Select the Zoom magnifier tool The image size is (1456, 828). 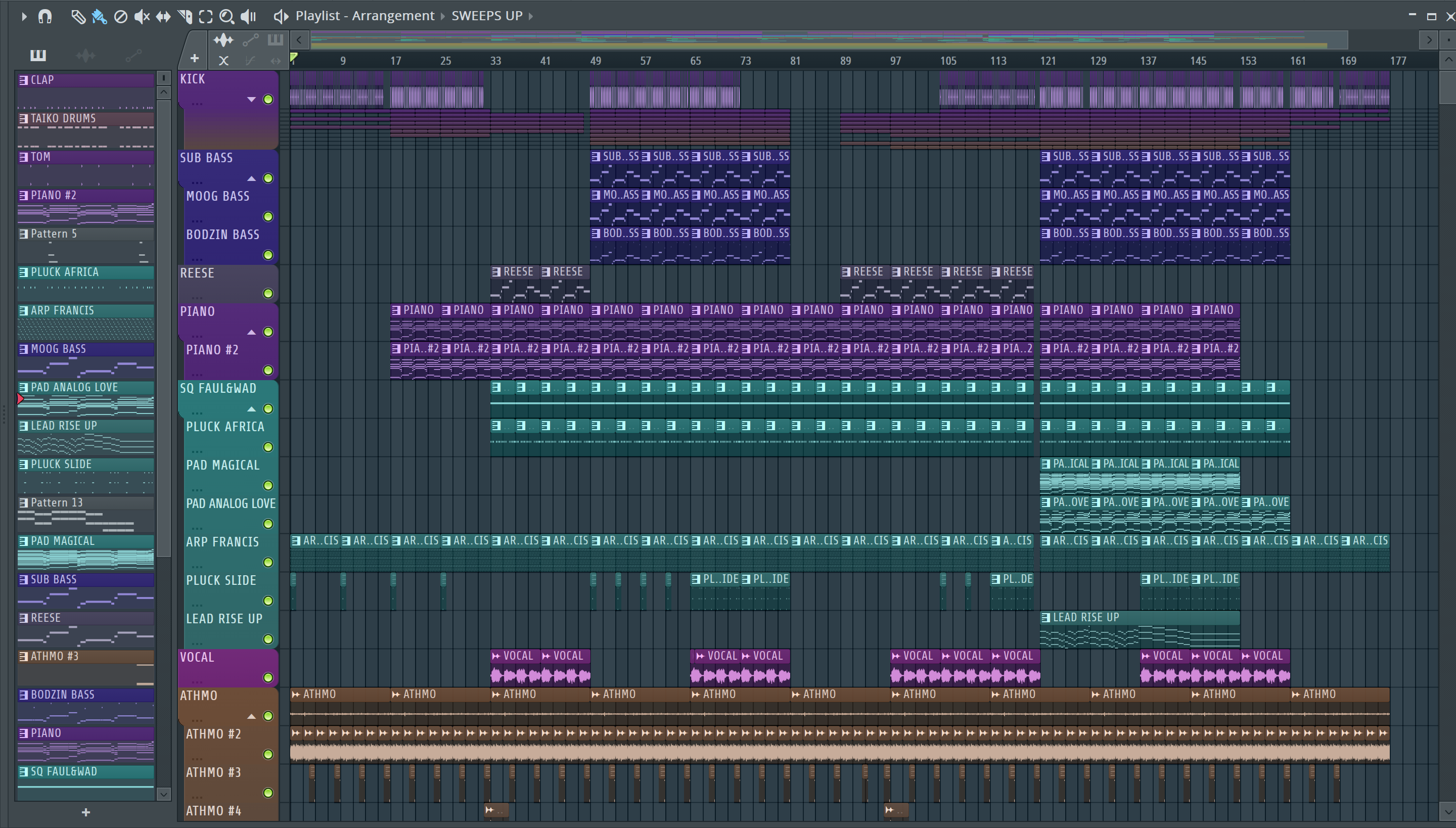click(227, 17)
